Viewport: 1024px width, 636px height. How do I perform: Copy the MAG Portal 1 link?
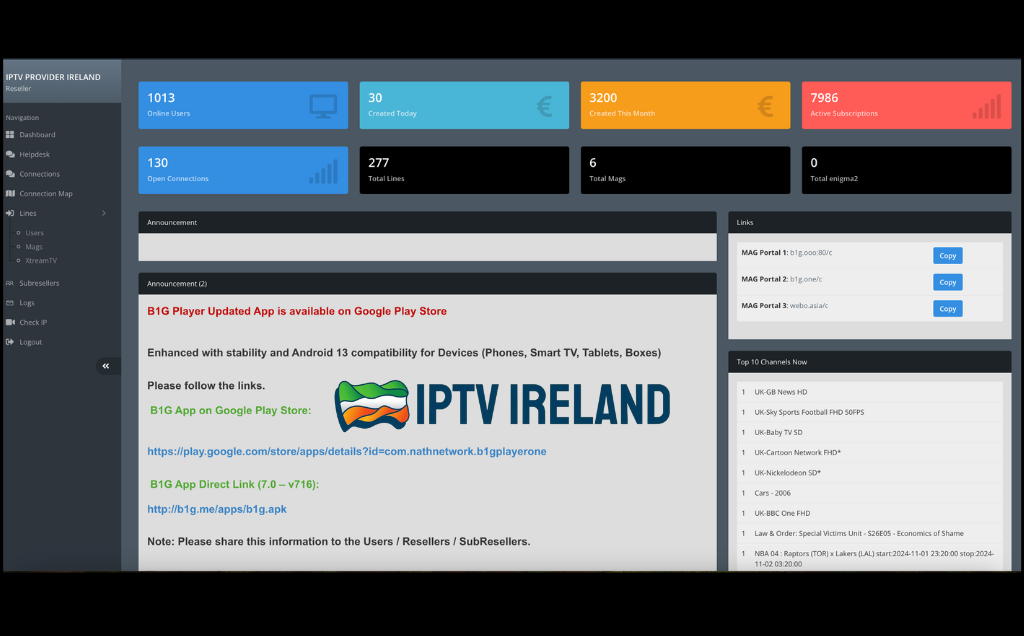947,255
